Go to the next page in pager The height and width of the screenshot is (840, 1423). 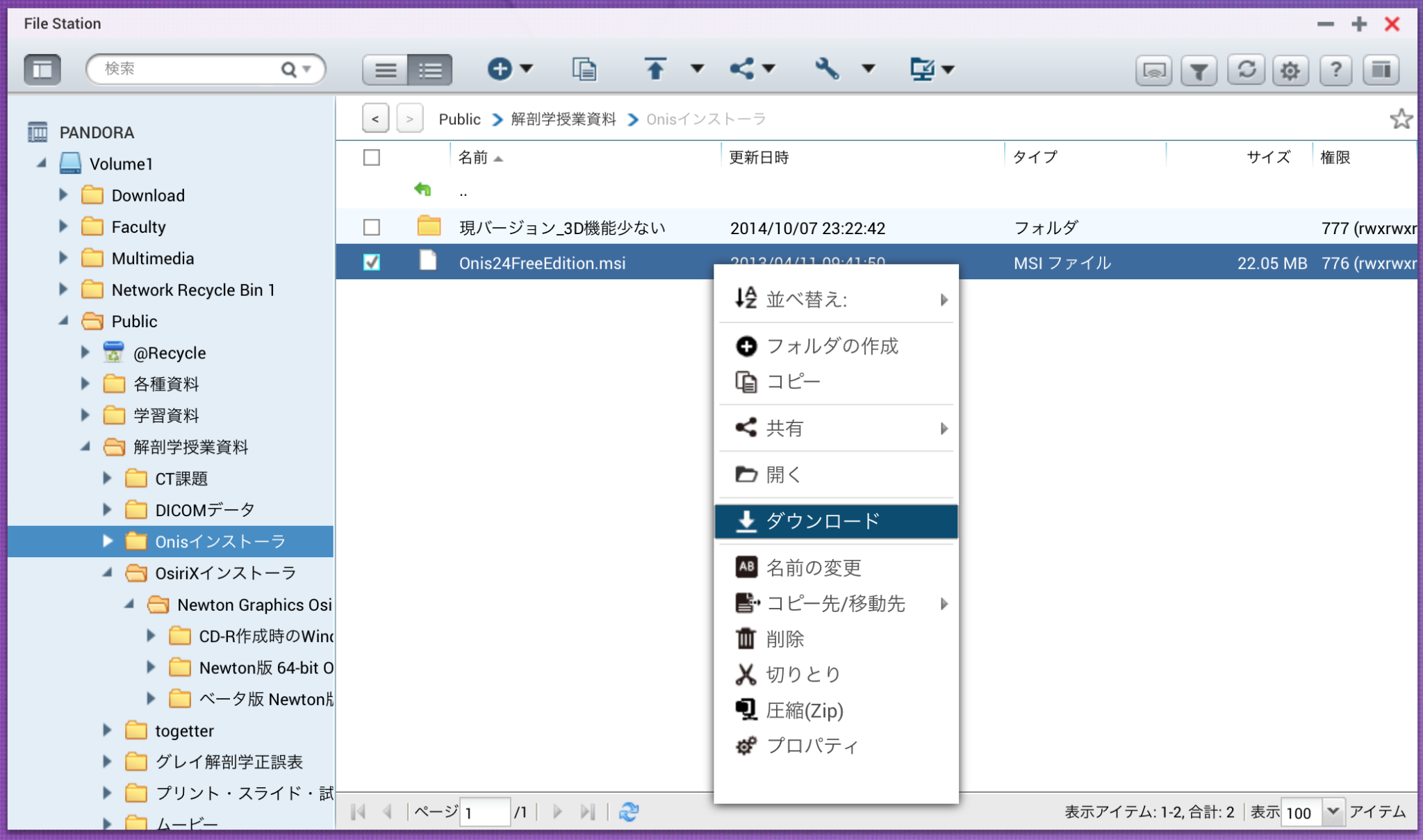pos(557,812)
